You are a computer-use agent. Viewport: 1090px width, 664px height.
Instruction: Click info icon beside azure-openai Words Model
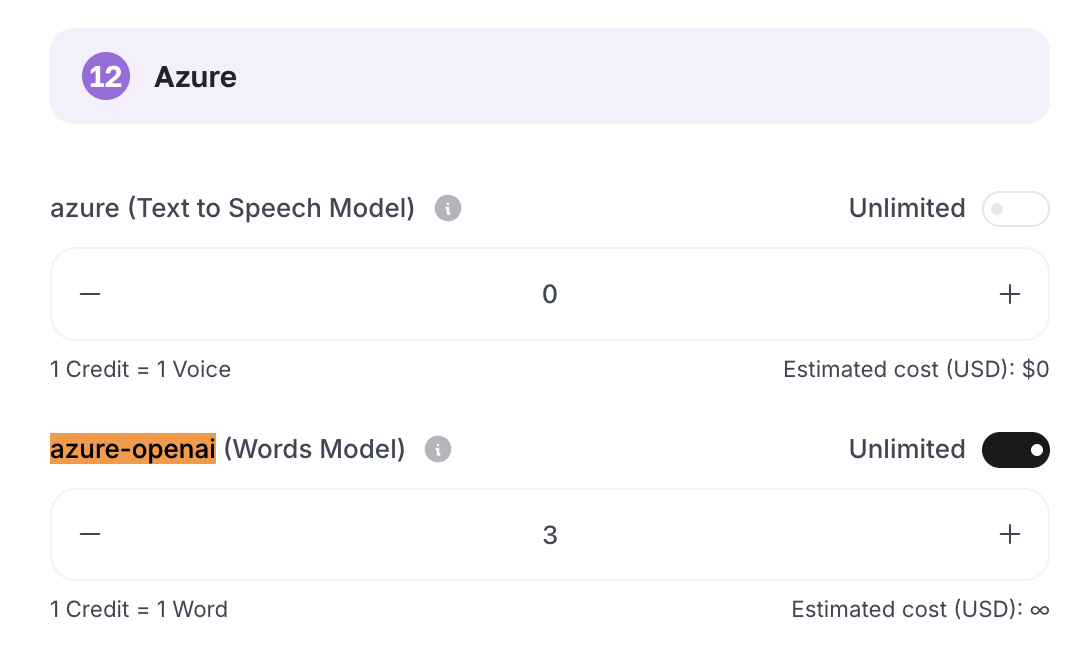(438, 449)
